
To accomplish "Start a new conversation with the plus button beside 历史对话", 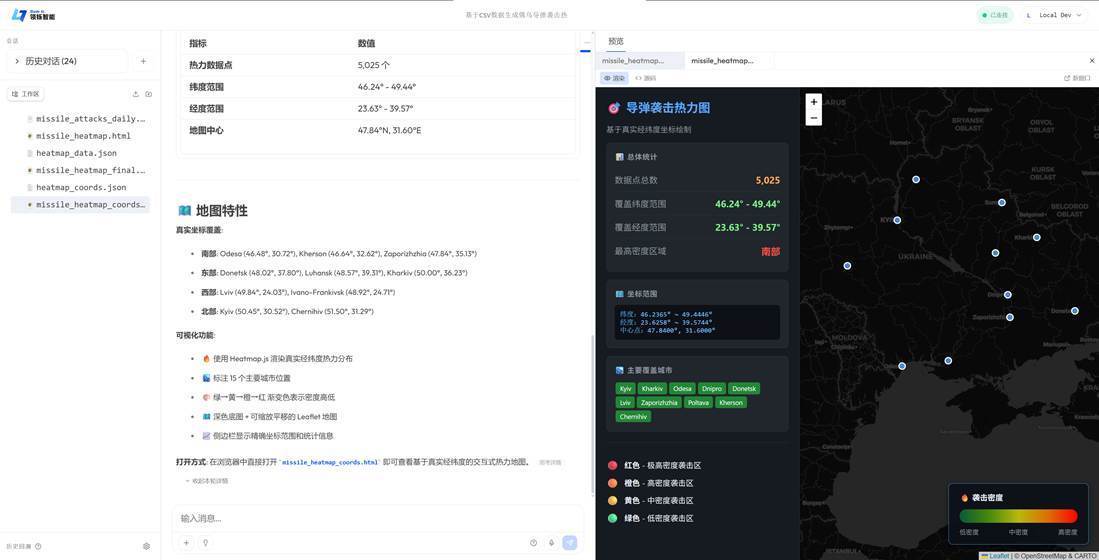I will (143, 61).
